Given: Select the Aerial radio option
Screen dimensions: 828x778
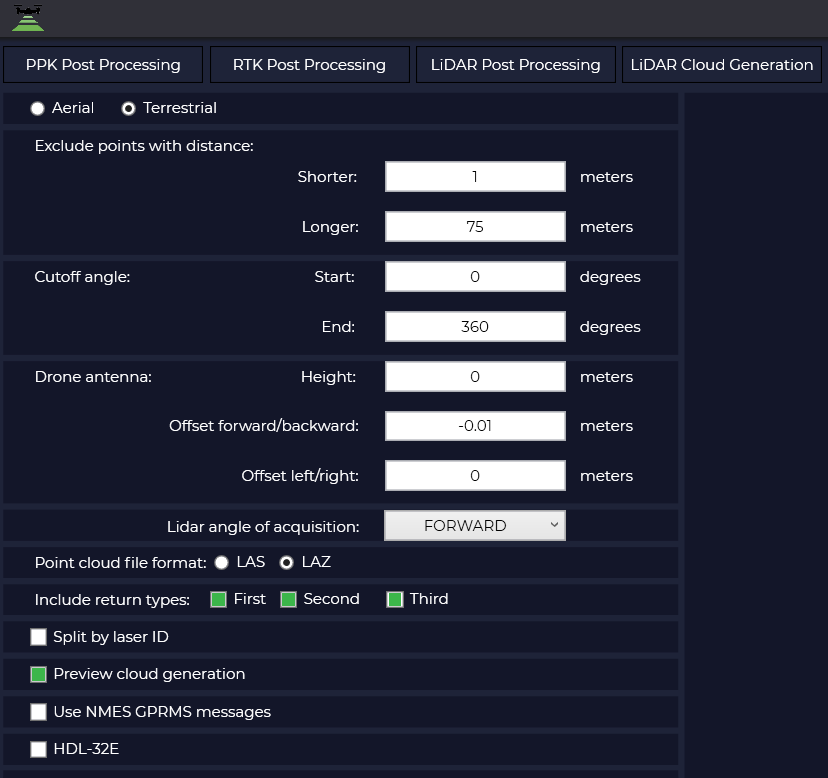Looking at the screenshot, I should (x=37, y=109).
